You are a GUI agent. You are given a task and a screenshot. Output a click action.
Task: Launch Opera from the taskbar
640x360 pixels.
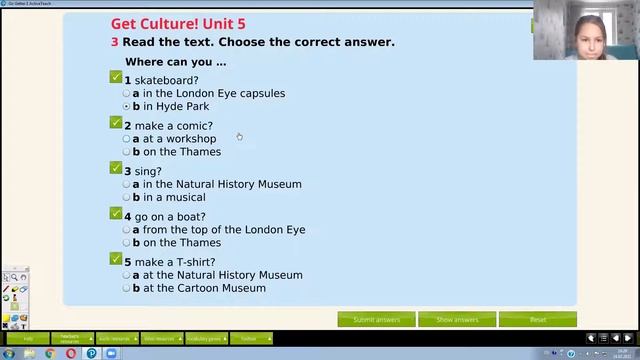click(71, 353)
